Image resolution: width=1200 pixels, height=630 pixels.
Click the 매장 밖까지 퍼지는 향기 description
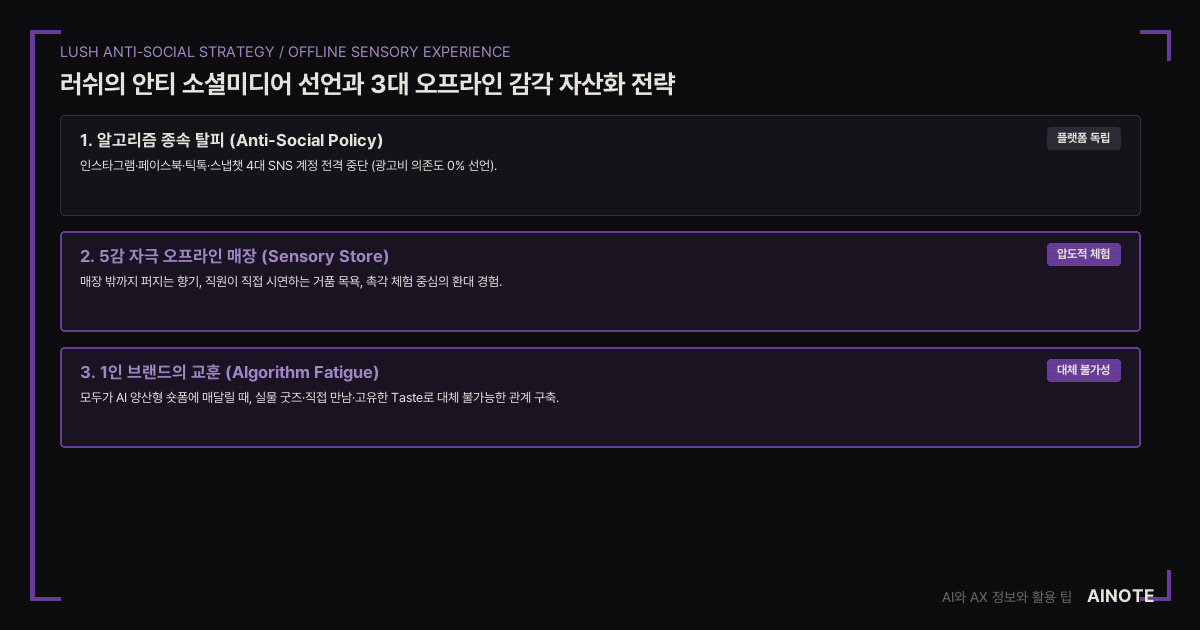click(139, 282)
